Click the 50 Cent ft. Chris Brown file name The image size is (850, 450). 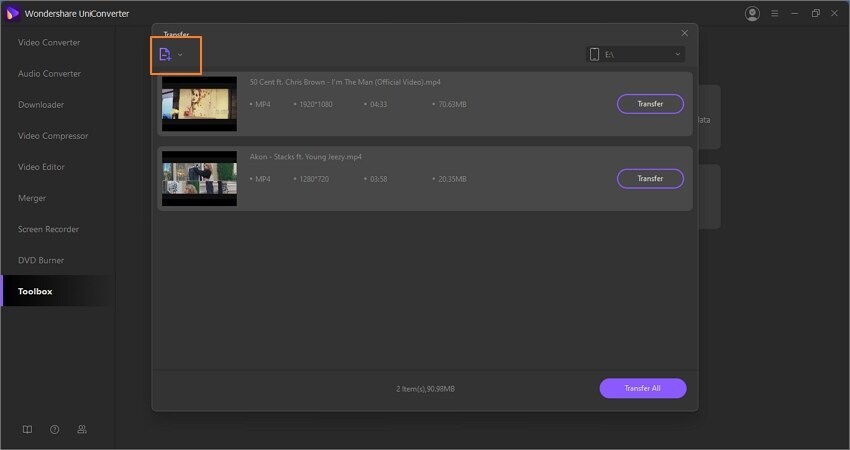coord(345,82)
